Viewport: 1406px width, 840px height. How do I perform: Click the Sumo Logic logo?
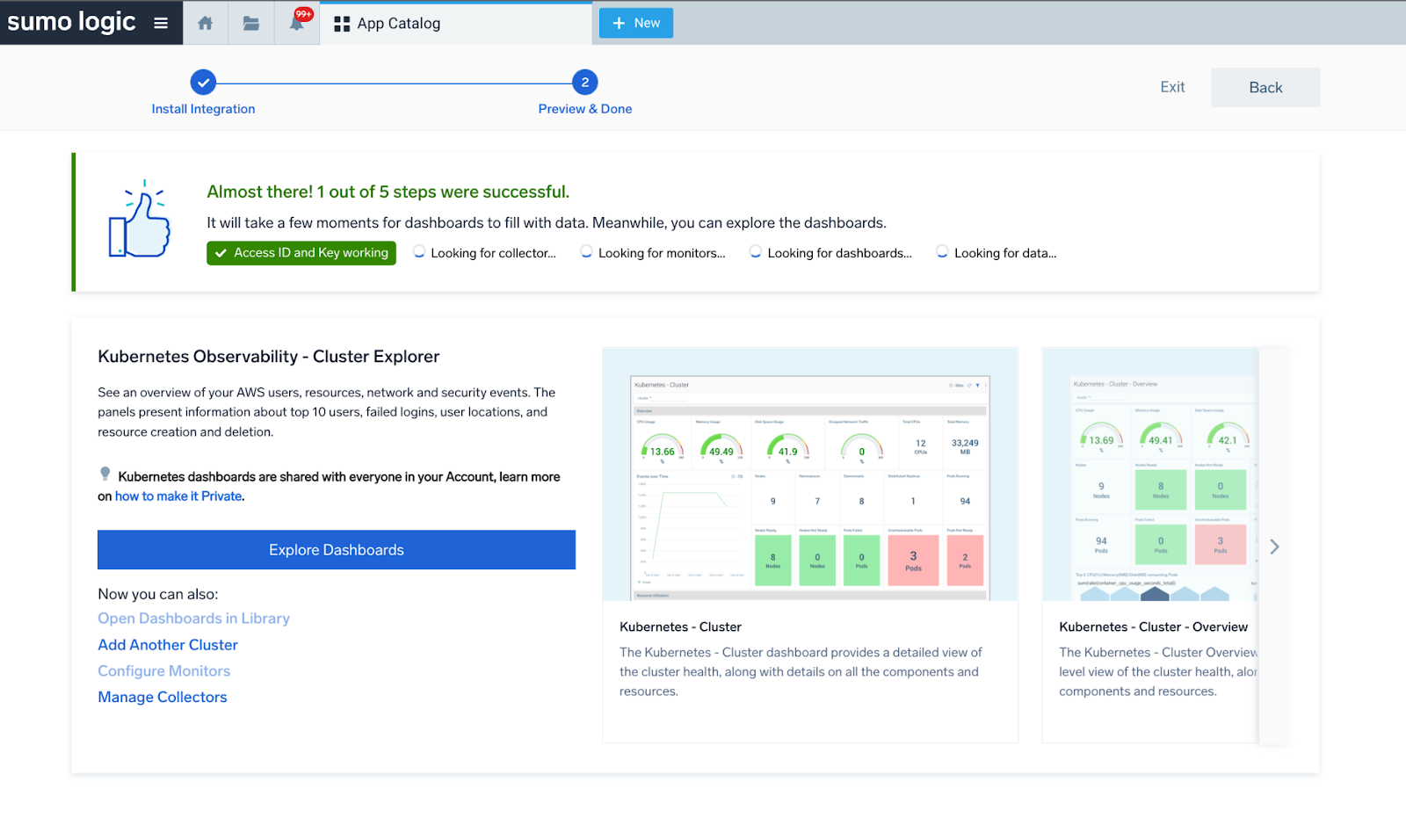71,21
